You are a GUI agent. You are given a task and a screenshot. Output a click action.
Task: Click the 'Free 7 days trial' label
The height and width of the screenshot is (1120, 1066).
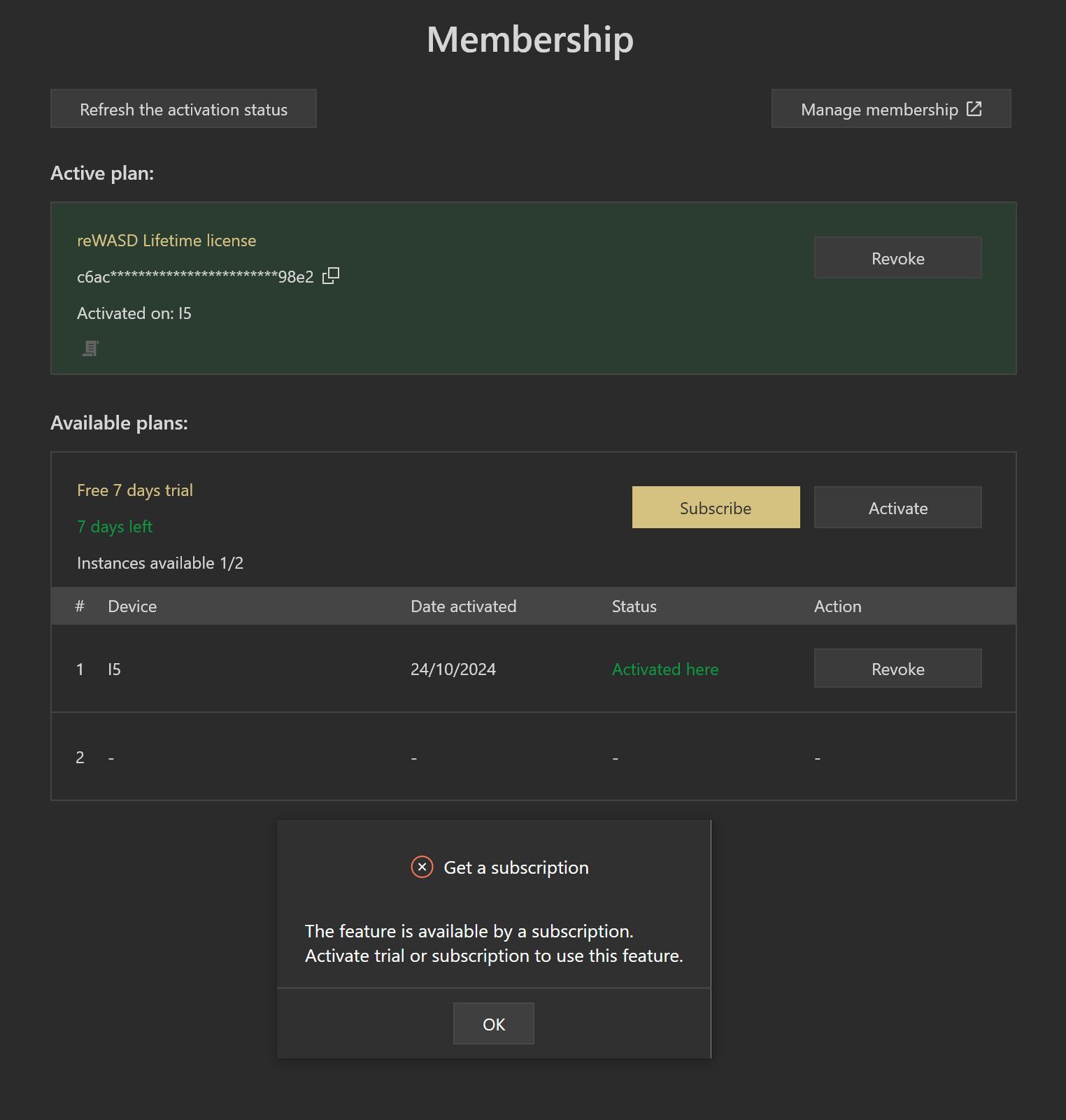click(x=135, y=490)
